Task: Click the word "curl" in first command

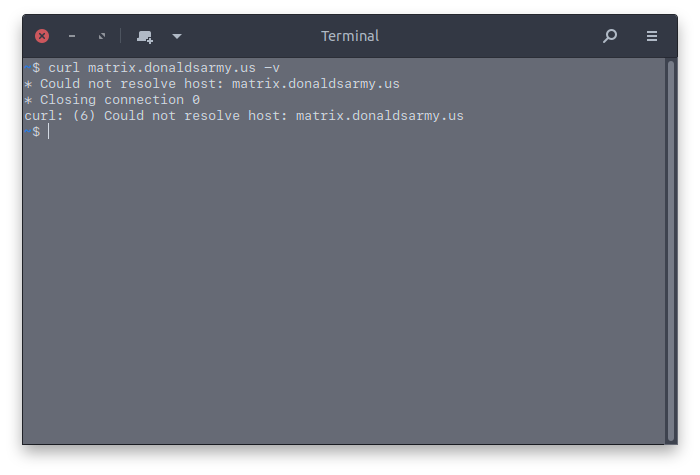Action: (x=64, y=68)
